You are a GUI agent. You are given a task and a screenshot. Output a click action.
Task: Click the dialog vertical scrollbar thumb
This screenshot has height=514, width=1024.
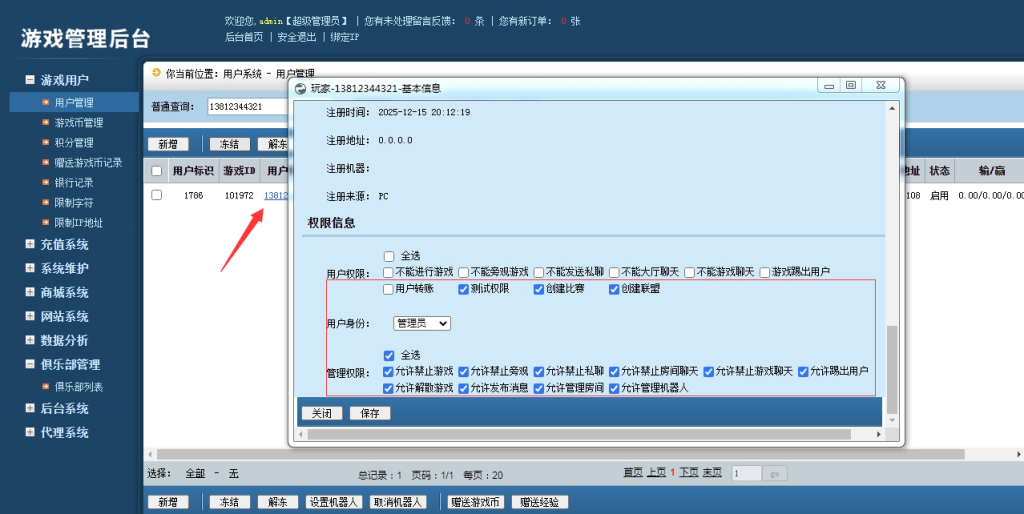[x=891, y=369]
